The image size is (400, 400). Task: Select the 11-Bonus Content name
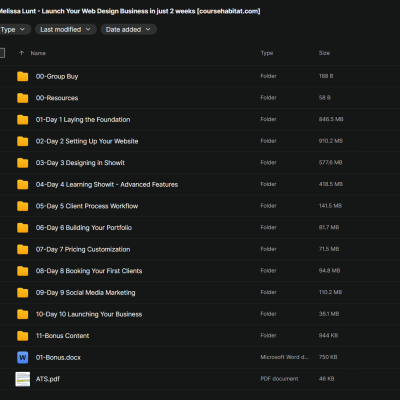63,336
